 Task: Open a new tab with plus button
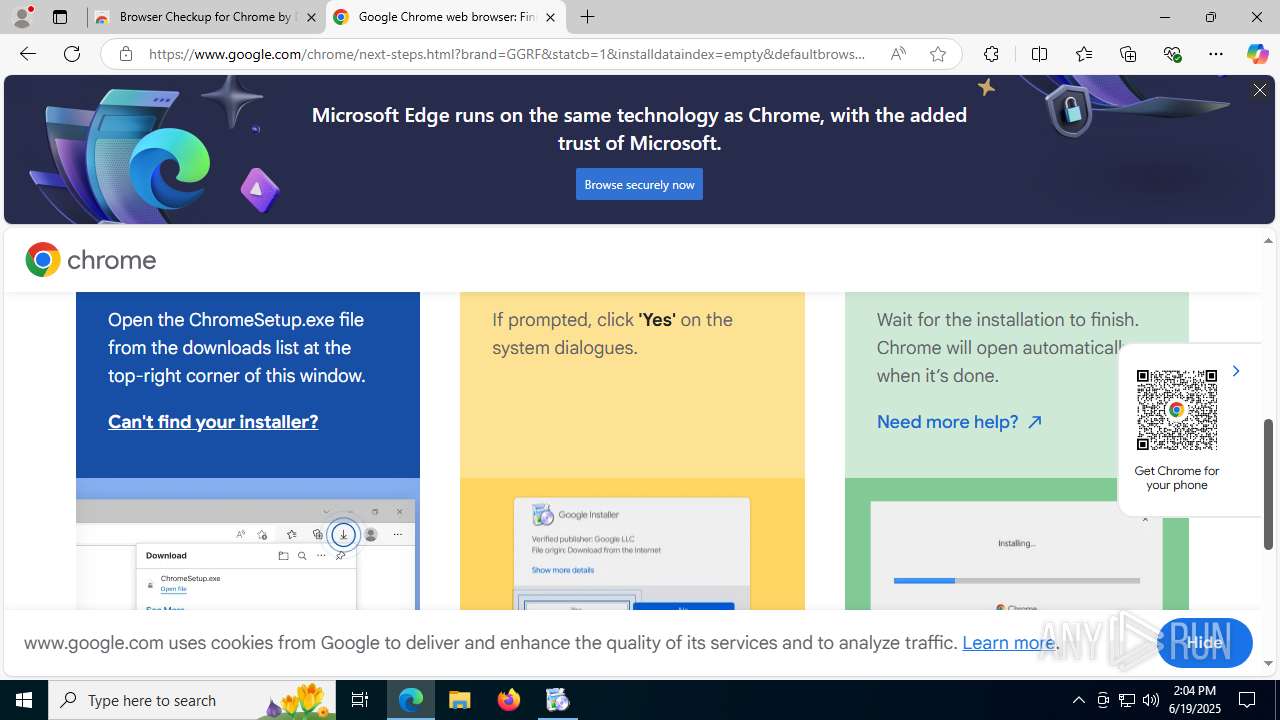(x=588, y=17)
